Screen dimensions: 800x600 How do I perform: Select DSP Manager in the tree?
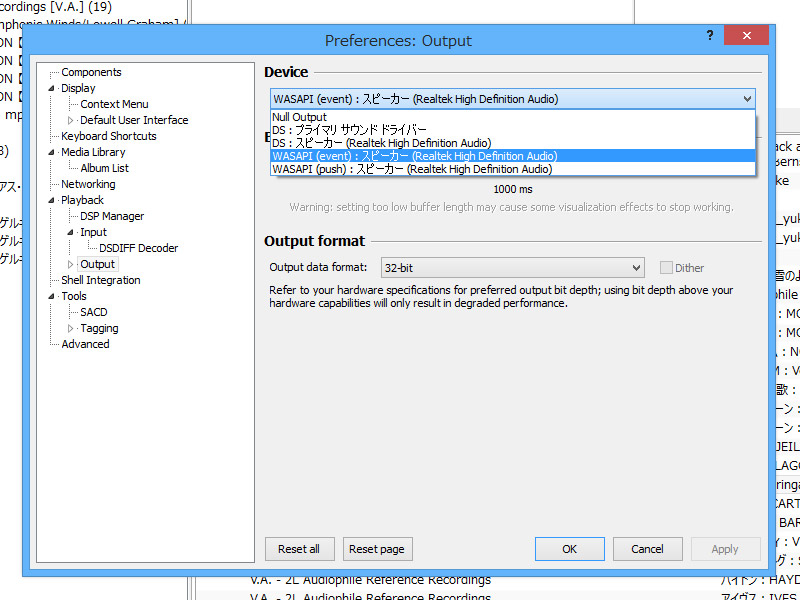[x=112, y=216]
